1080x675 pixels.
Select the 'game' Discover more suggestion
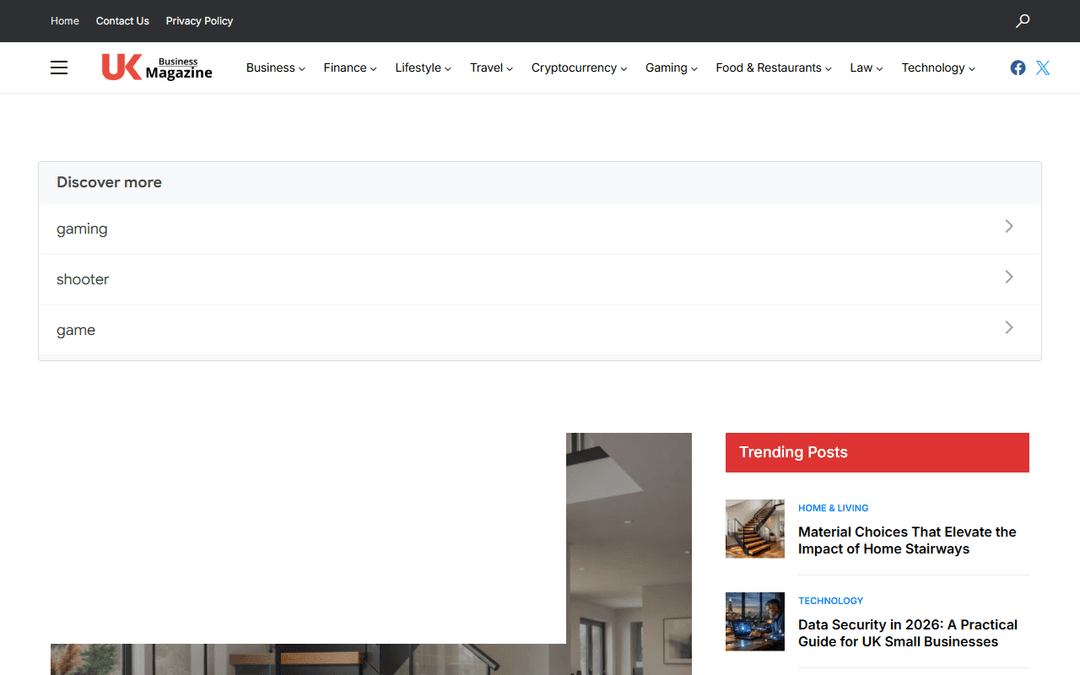[x=540, y=330]
